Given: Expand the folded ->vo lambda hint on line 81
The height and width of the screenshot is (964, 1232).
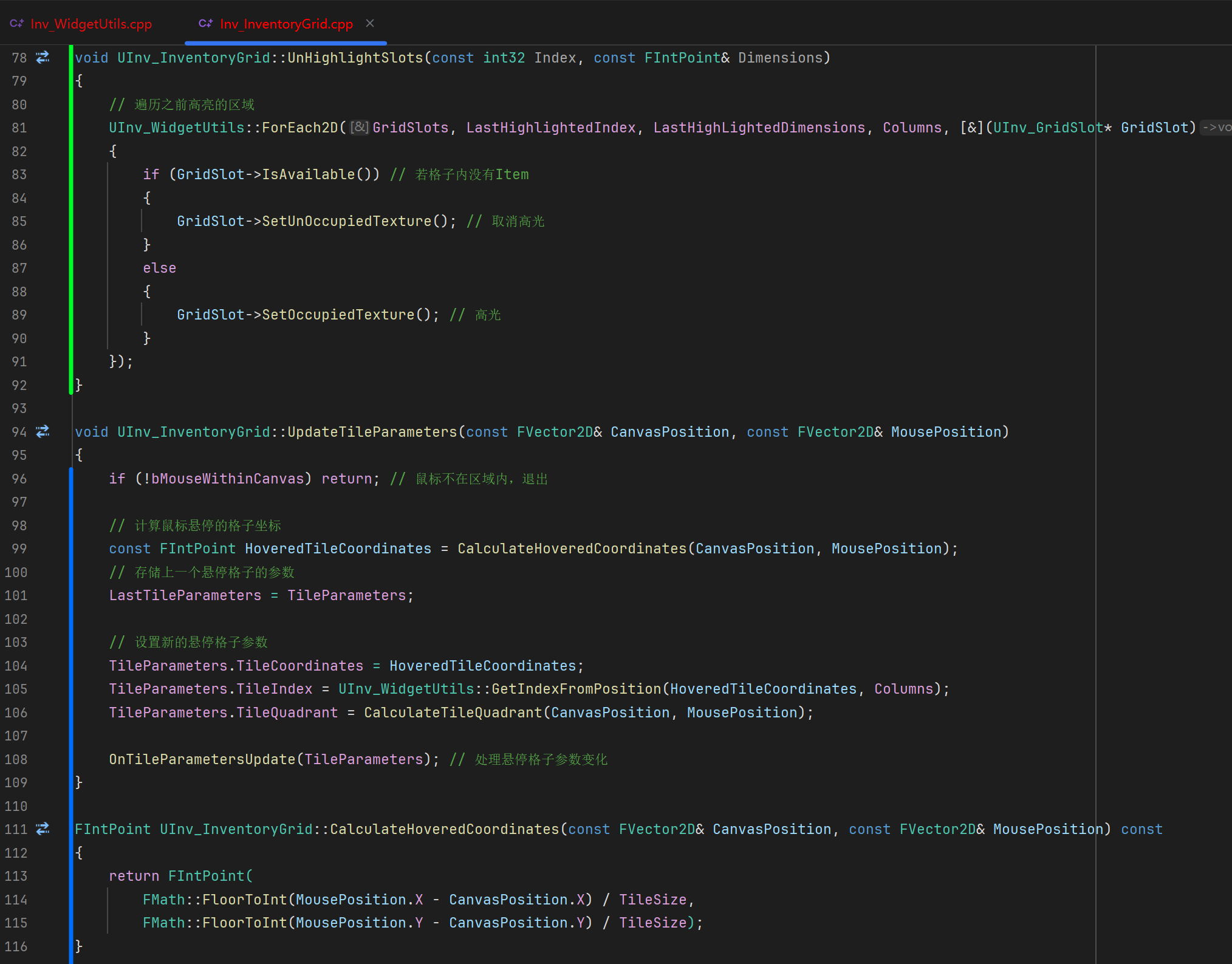Looking at the screenshot, I should pyautogui.click(x=1216, y=128).
